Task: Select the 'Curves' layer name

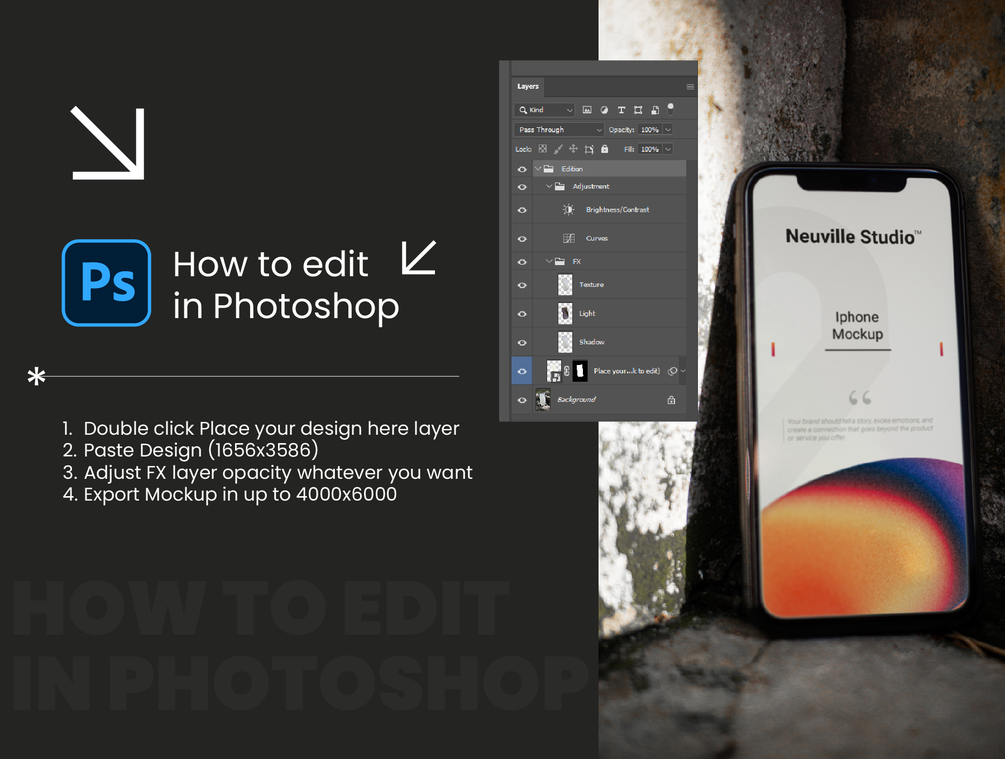Action: 597,238
